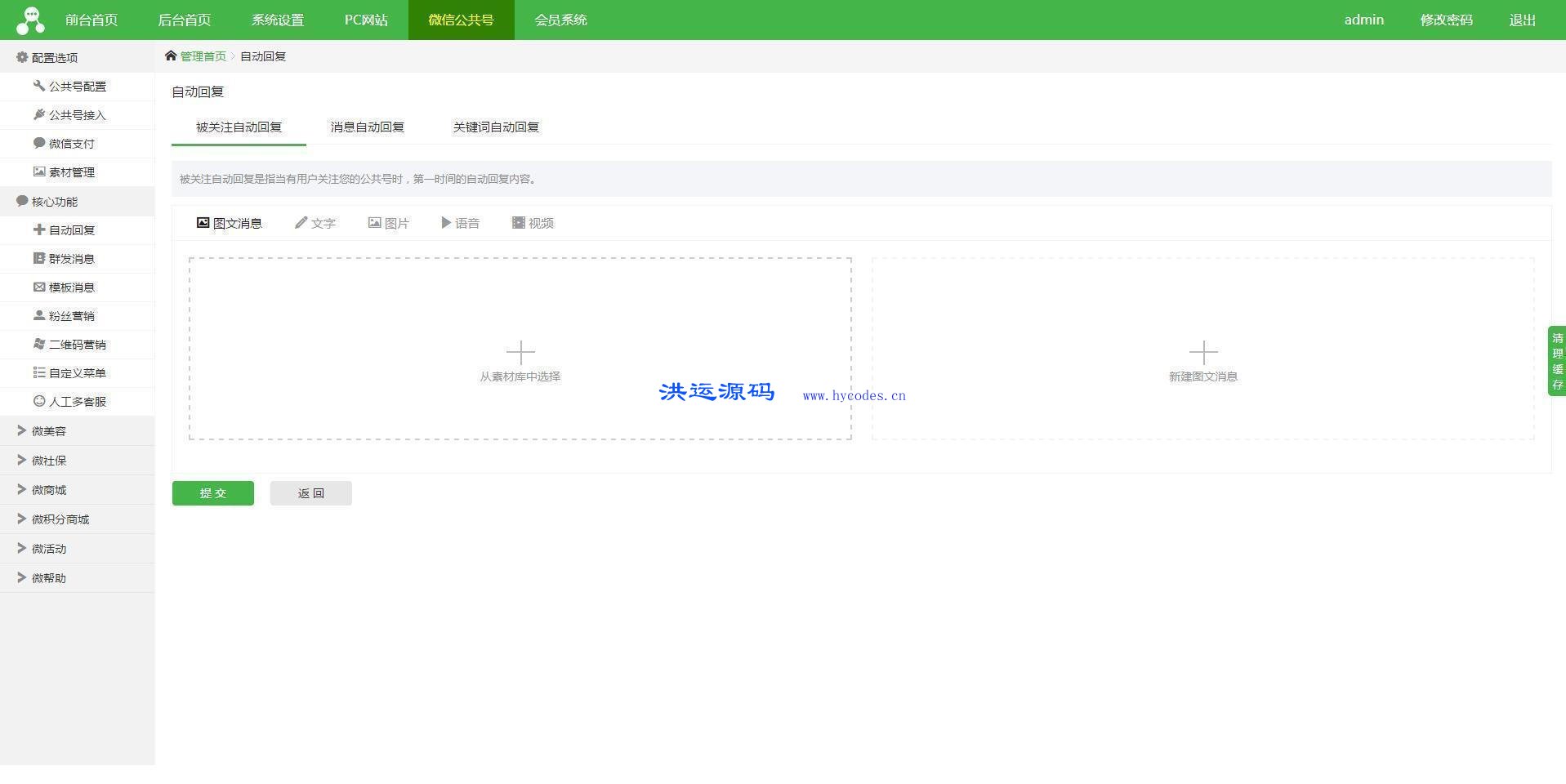Click wrench icon next to 公共号配置

(x=38, y=86)
